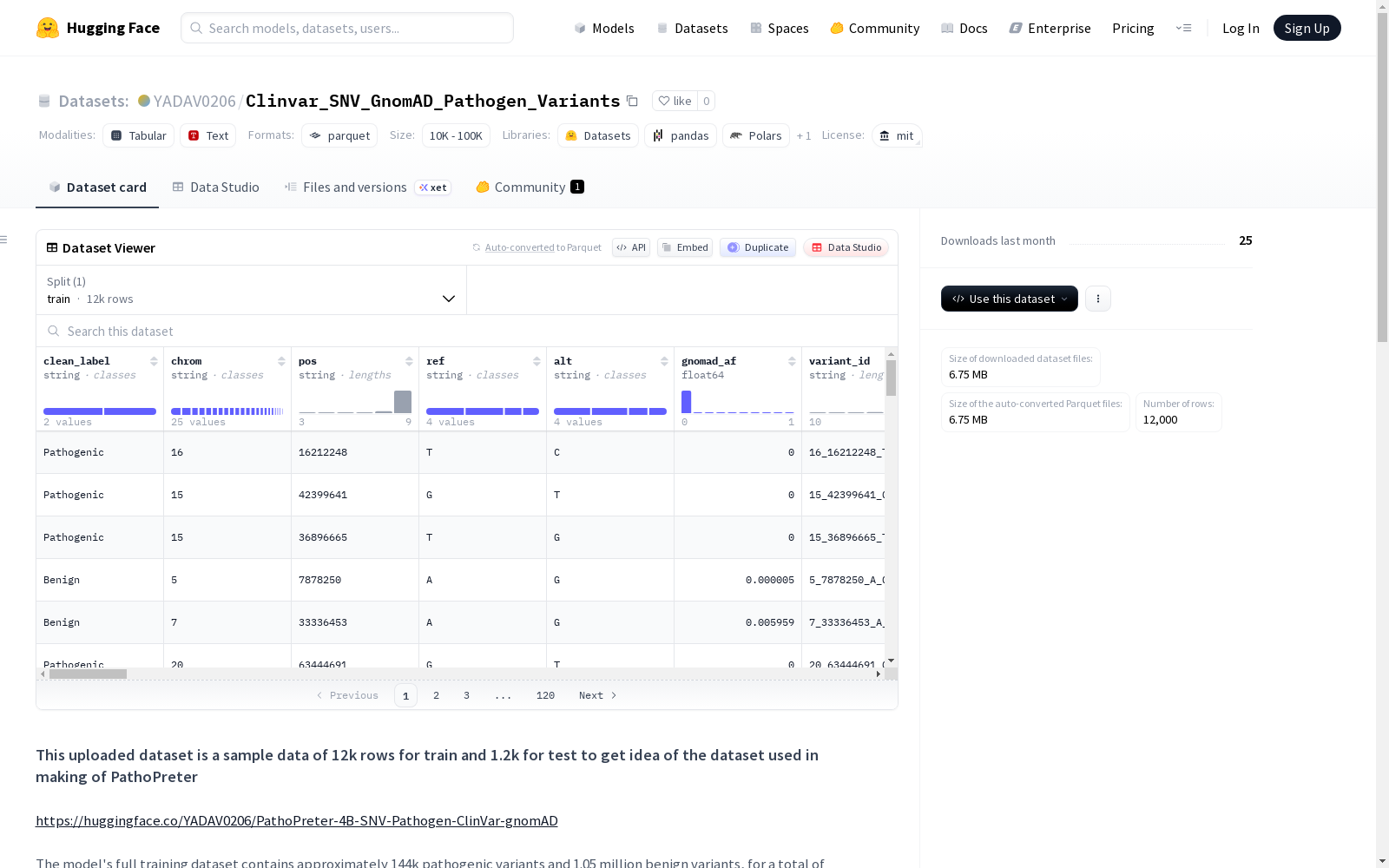Expand the Split train dropdown

click(x=252, y=290)
